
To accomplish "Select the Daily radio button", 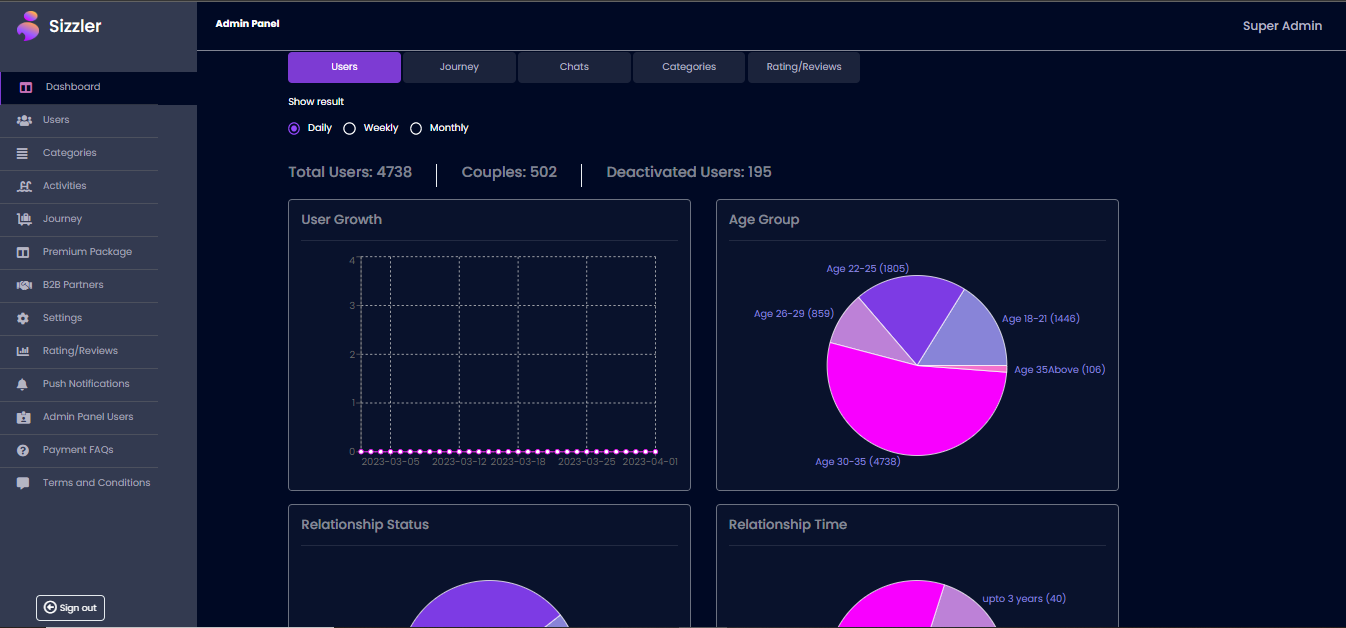I will point(294,128).
